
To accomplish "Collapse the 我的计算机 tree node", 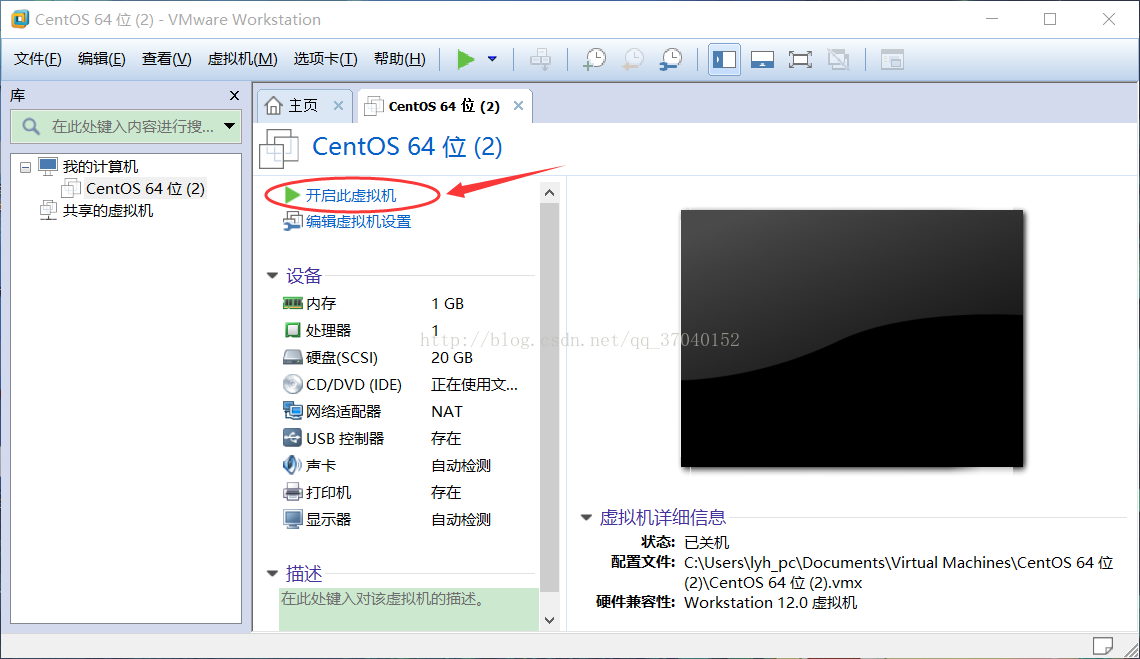I will (x=25, y=167).
